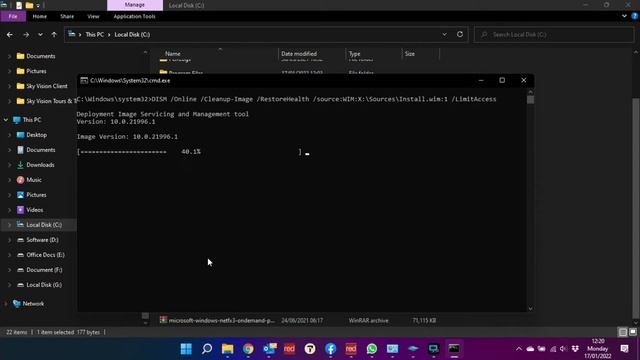Screen dimensions: 640x360
Task: Switch to the Home ribbon tab
Action: 40,16
